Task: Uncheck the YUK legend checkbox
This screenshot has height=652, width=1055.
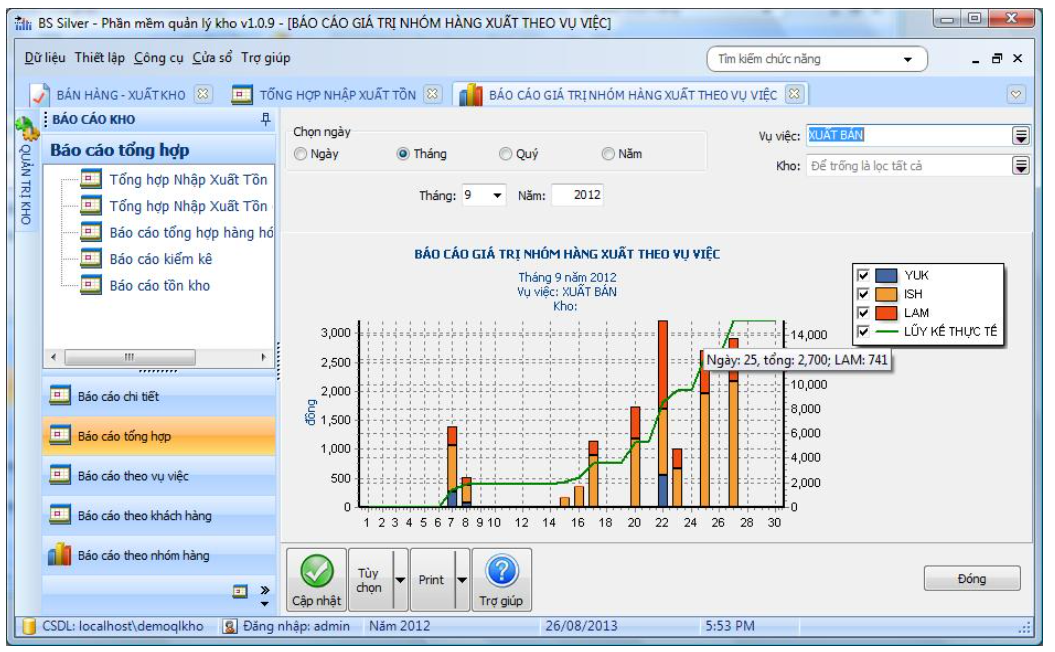Action: coord(862,275)
